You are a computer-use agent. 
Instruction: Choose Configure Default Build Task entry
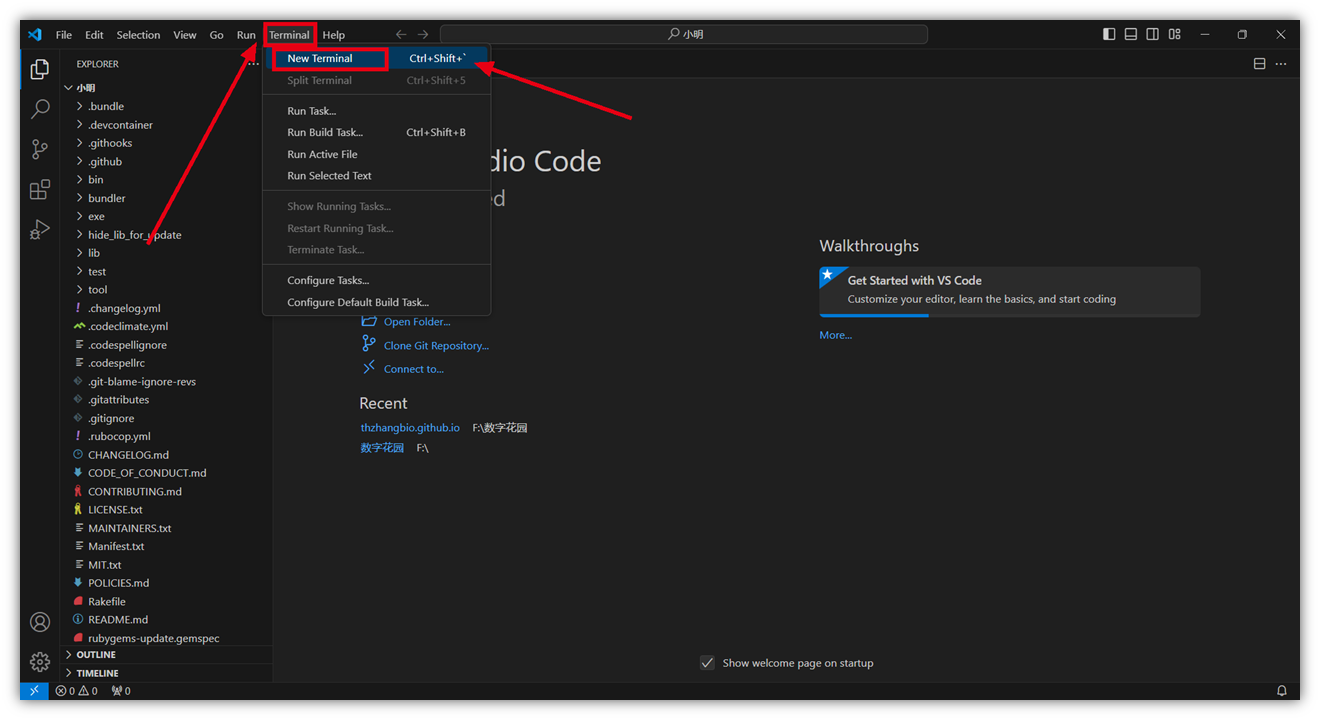coord(376,302)
